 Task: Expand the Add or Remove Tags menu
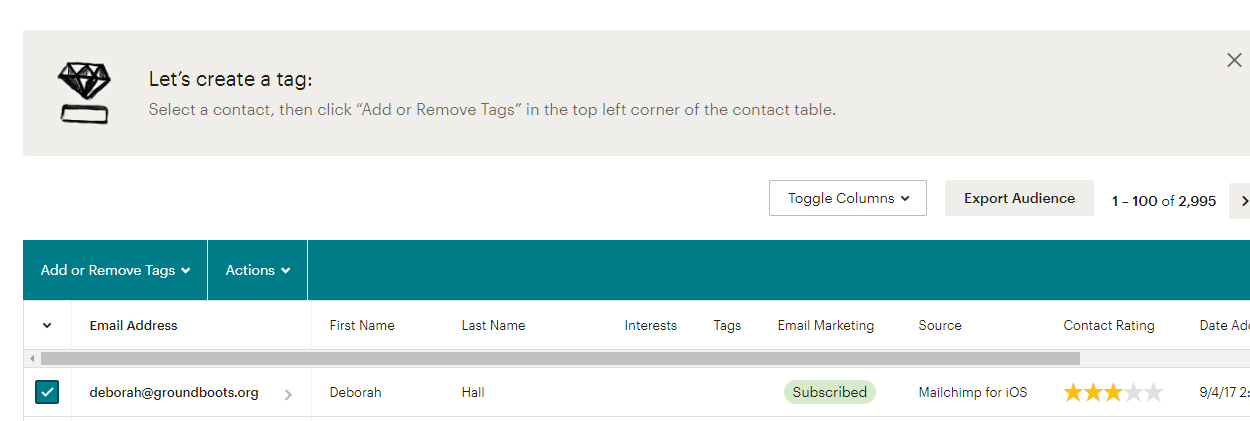pos(115,270)
